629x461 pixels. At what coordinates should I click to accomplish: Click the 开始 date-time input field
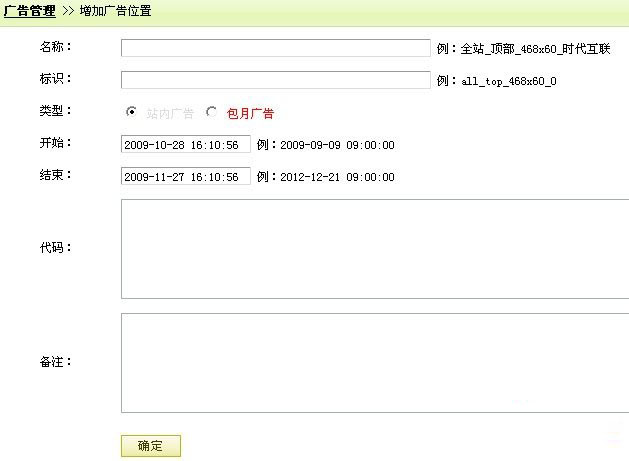point(185,145)
